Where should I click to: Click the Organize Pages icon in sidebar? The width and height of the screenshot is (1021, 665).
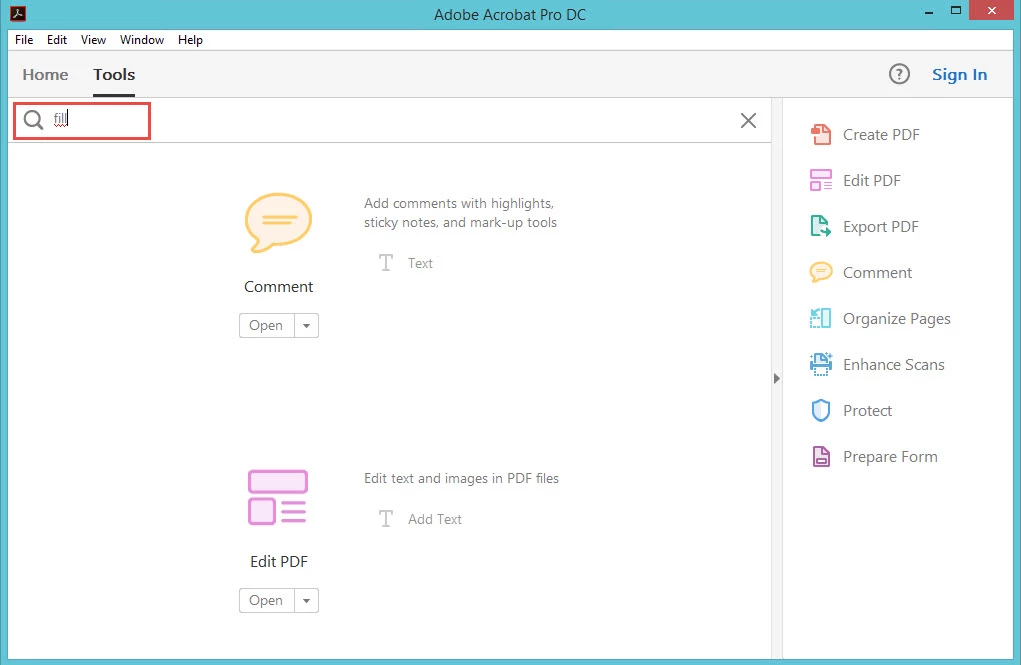(x=820, y=318)
